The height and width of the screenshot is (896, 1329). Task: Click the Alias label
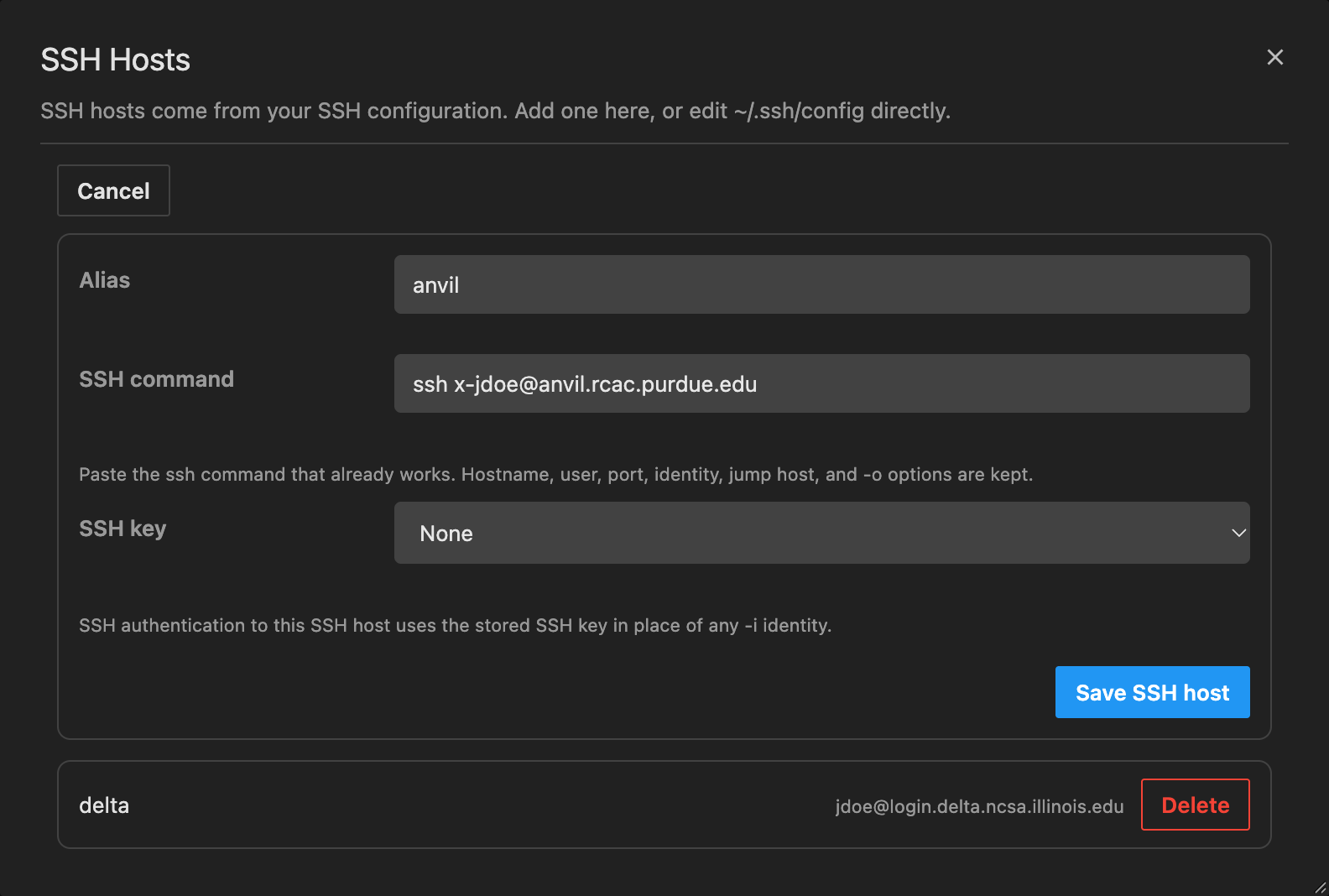point(105,280)
